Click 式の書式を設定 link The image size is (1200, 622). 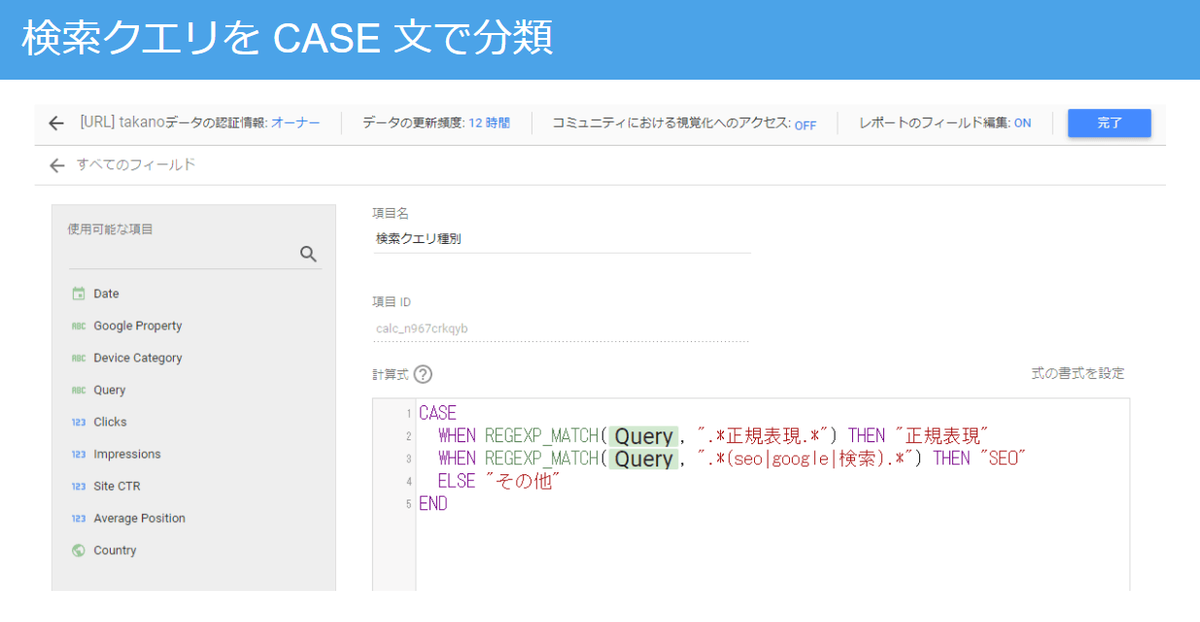click(1078, 373)
